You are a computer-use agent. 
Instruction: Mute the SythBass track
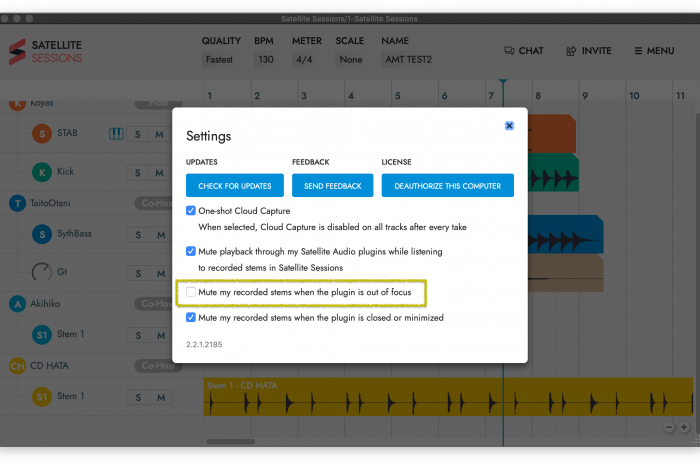click(161, 235)
